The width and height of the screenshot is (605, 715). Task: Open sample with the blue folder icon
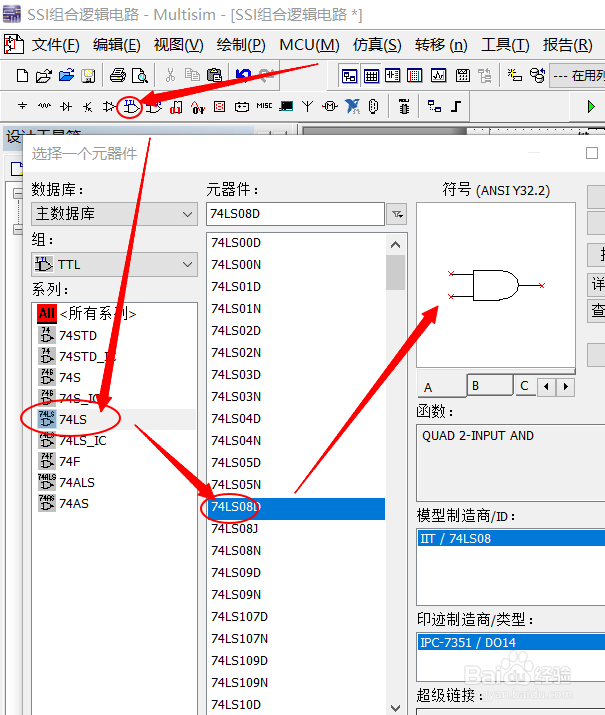point(67,75)
